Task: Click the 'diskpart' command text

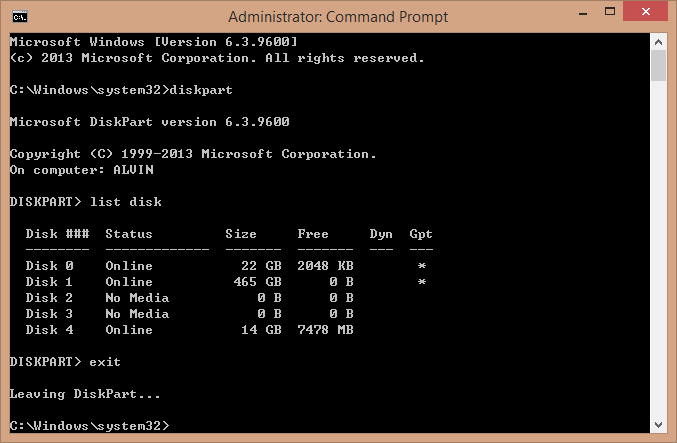Action: [201, 90]
